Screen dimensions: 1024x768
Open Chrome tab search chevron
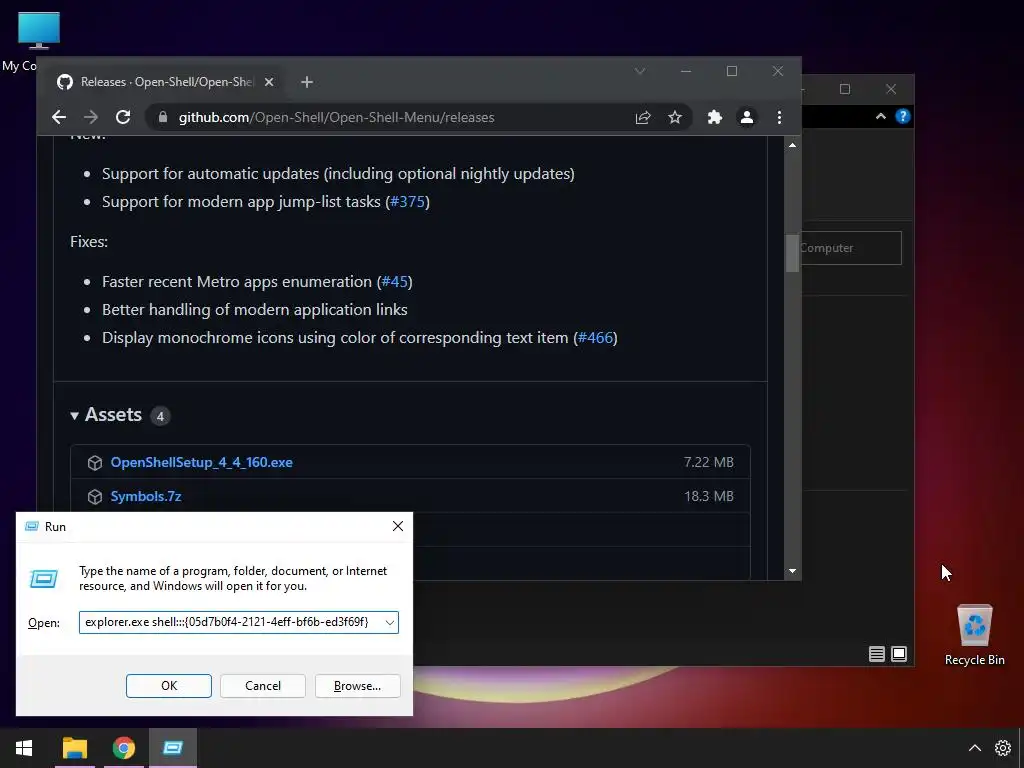(640, 71)
